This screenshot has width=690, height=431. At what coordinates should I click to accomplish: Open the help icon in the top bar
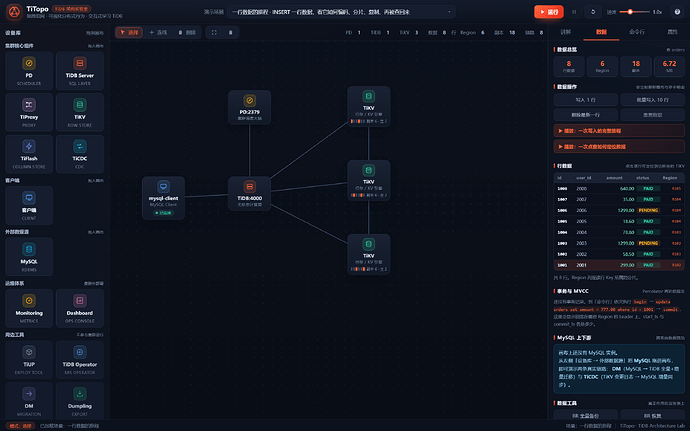(x=677, y=12)
